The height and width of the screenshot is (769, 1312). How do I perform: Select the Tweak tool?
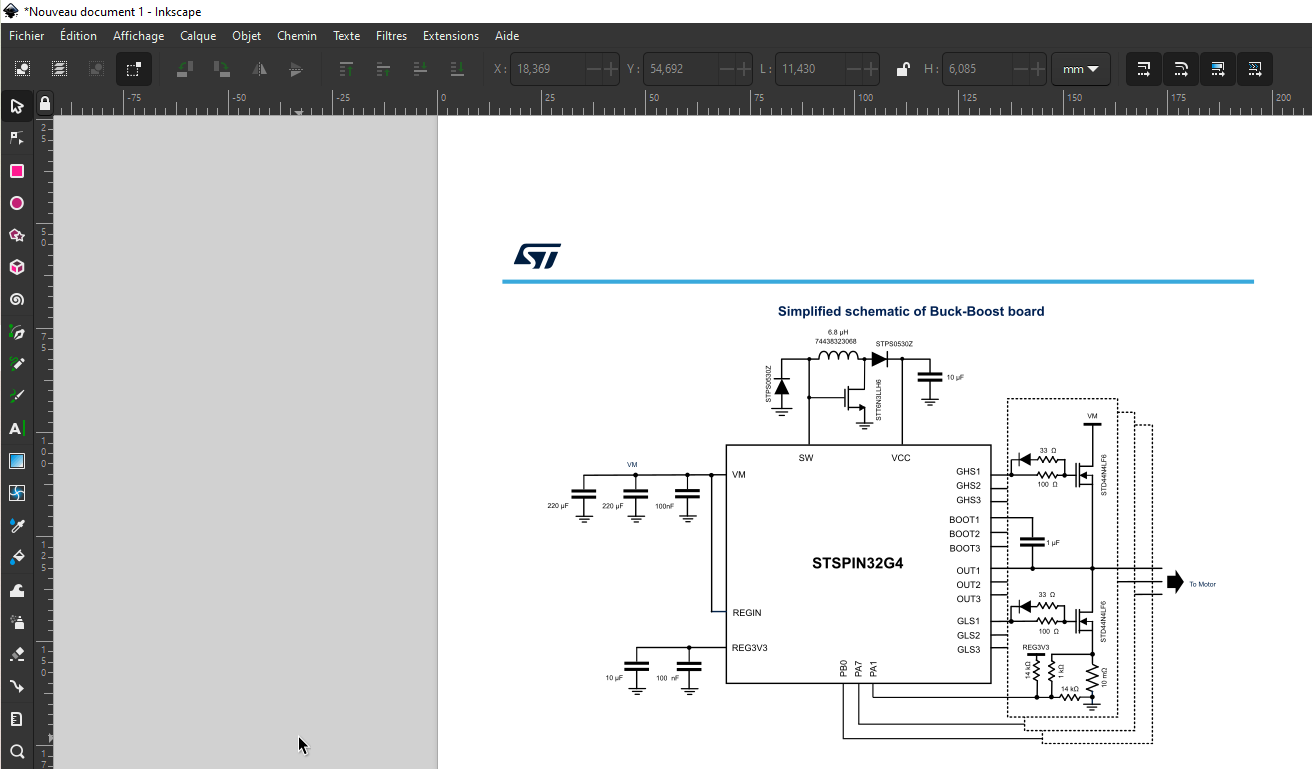(17, 590)
